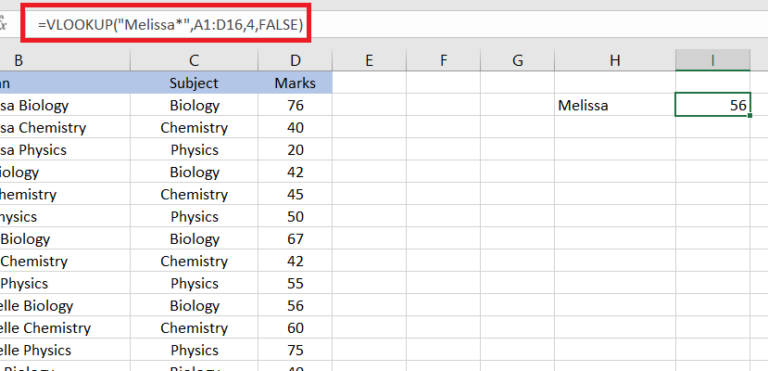Select column E header

[x=369, y=60]
